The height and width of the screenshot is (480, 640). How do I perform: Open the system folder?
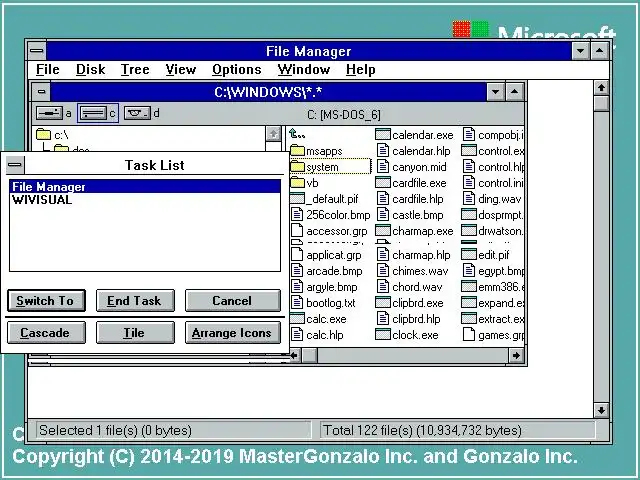(314, 167)
